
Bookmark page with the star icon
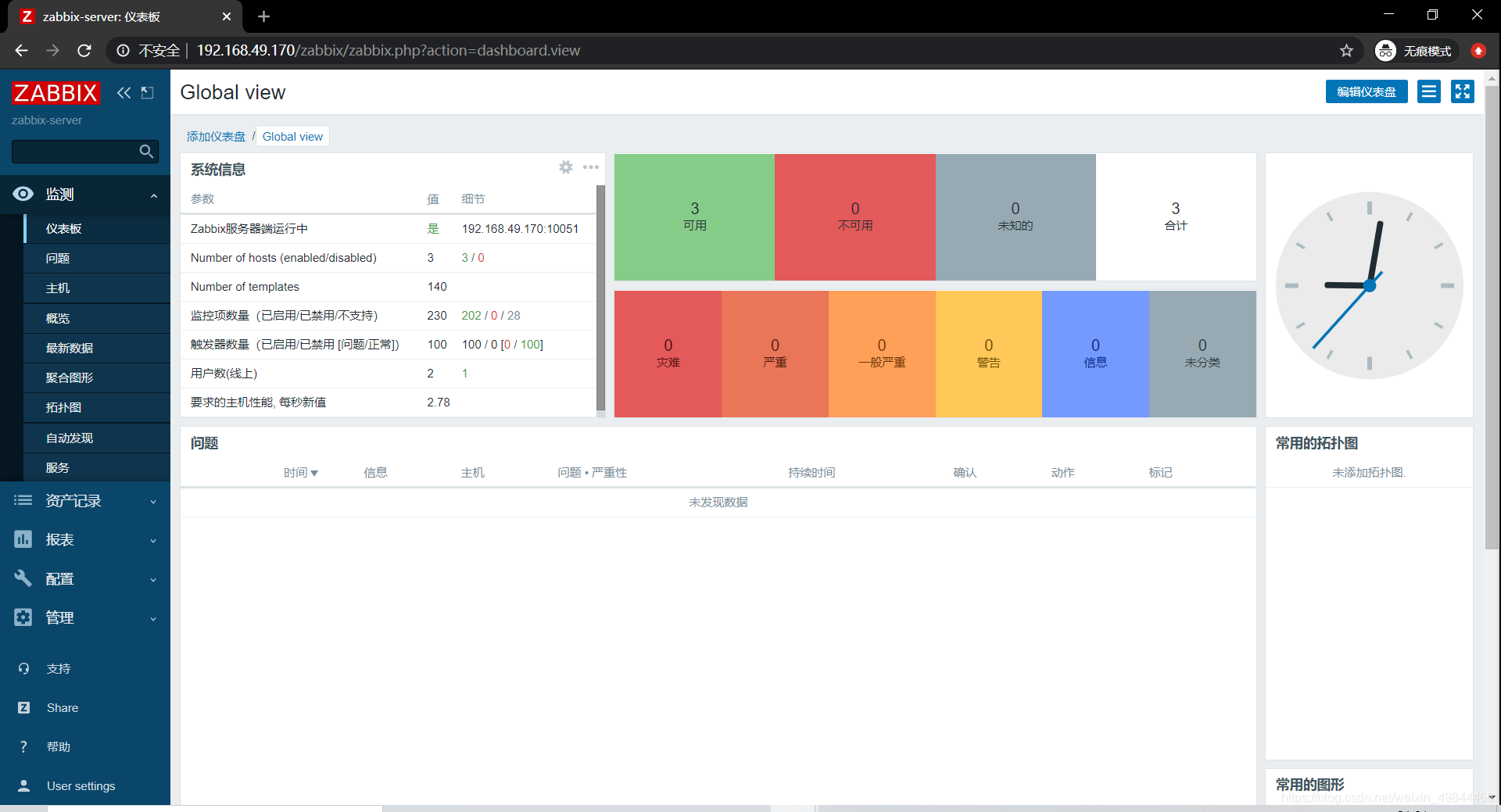tap(1346, 51)
